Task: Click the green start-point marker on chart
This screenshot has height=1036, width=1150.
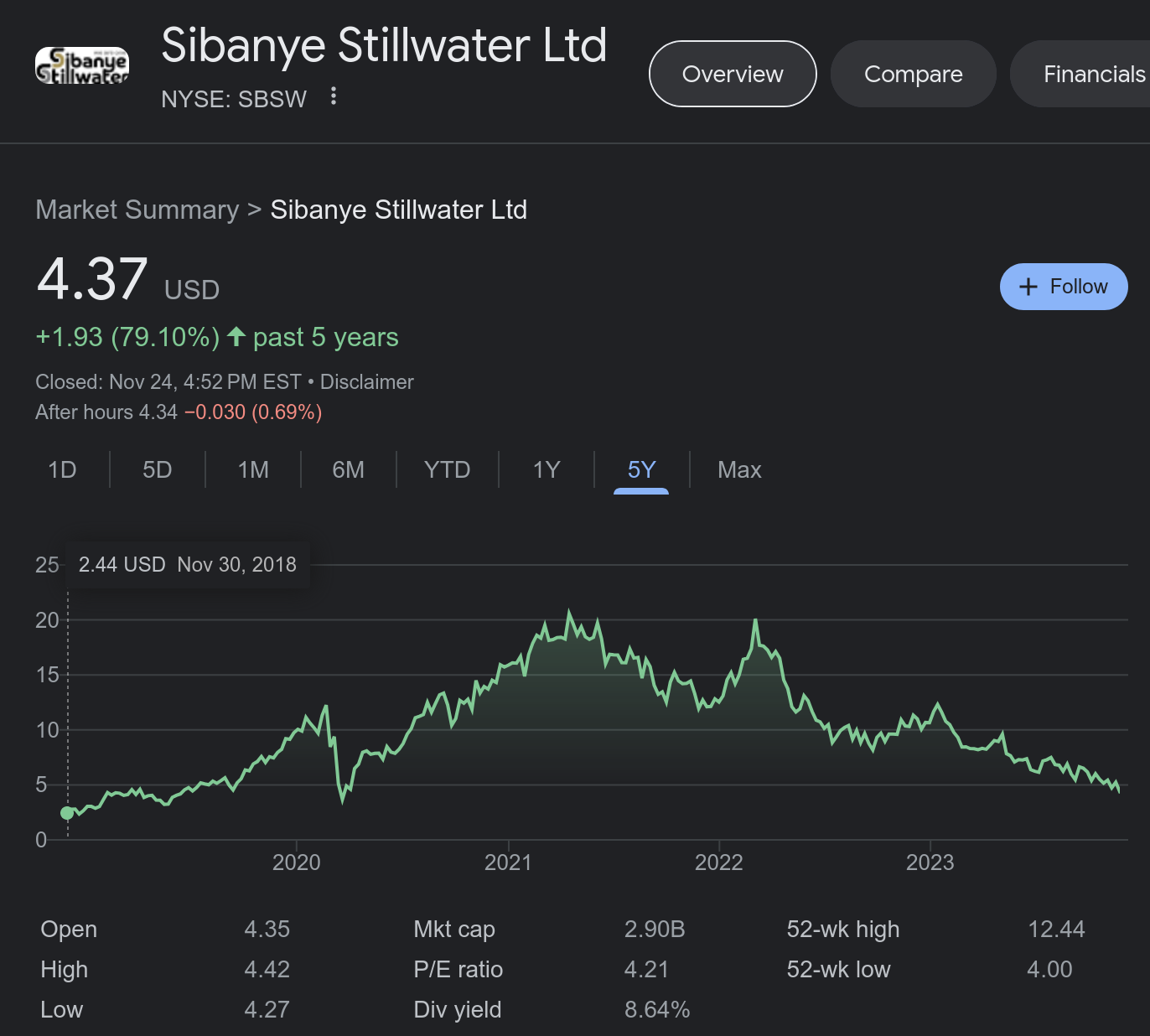Action: click(67, 812)
